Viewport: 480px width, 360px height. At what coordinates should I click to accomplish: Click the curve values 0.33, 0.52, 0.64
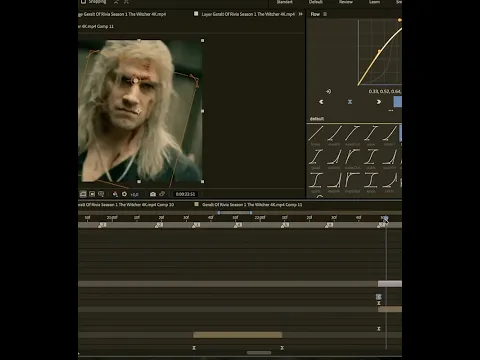point(385,91)
